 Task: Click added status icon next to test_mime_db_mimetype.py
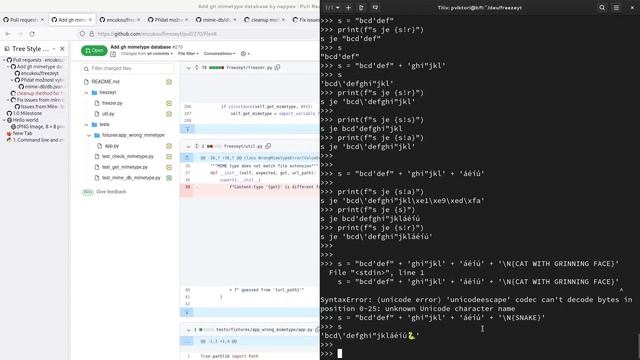pos(169,178)
